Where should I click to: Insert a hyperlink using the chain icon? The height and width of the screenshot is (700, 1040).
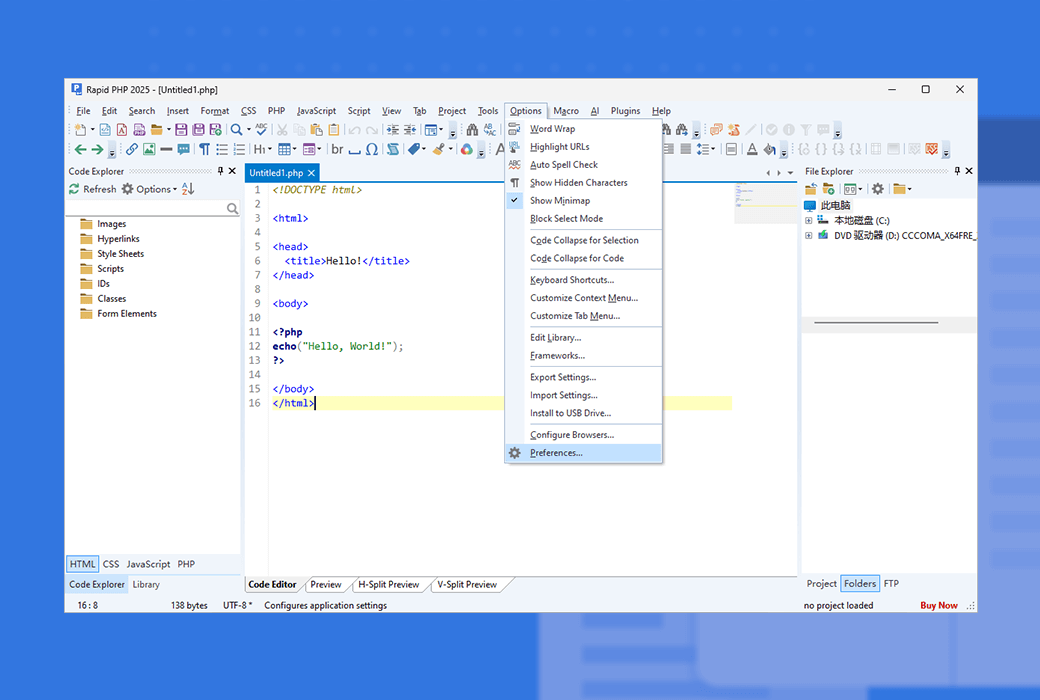click(132, 149)
